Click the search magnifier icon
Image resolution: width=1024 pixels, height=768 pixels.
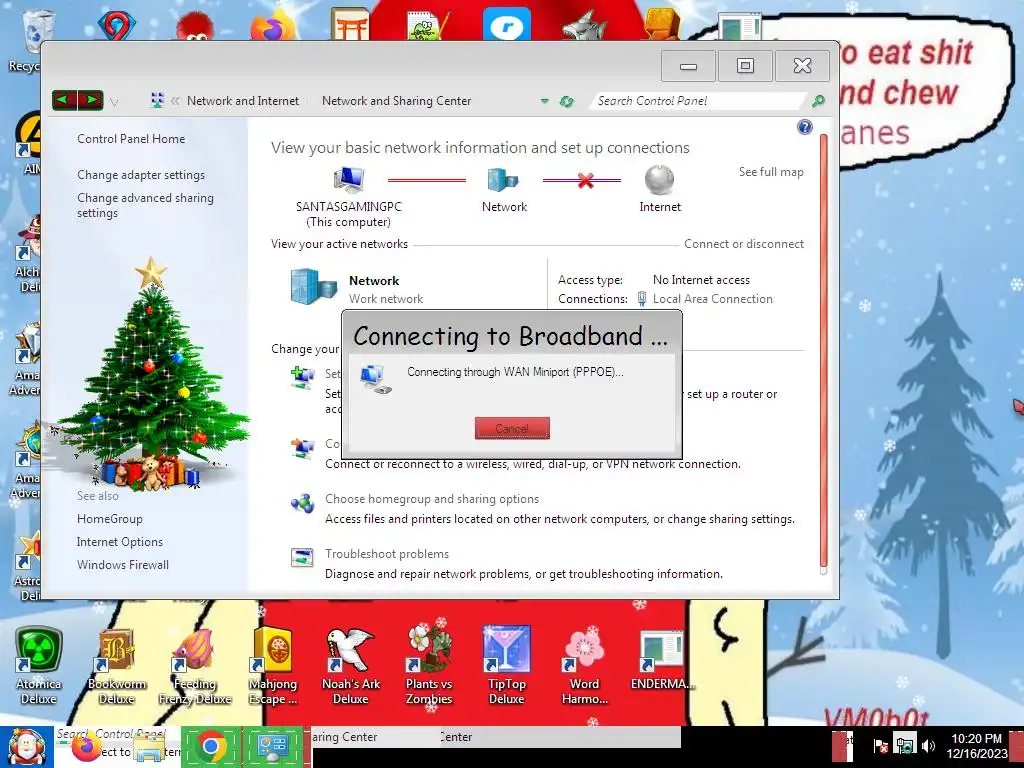pyautogui.click(x=818, y=101)
